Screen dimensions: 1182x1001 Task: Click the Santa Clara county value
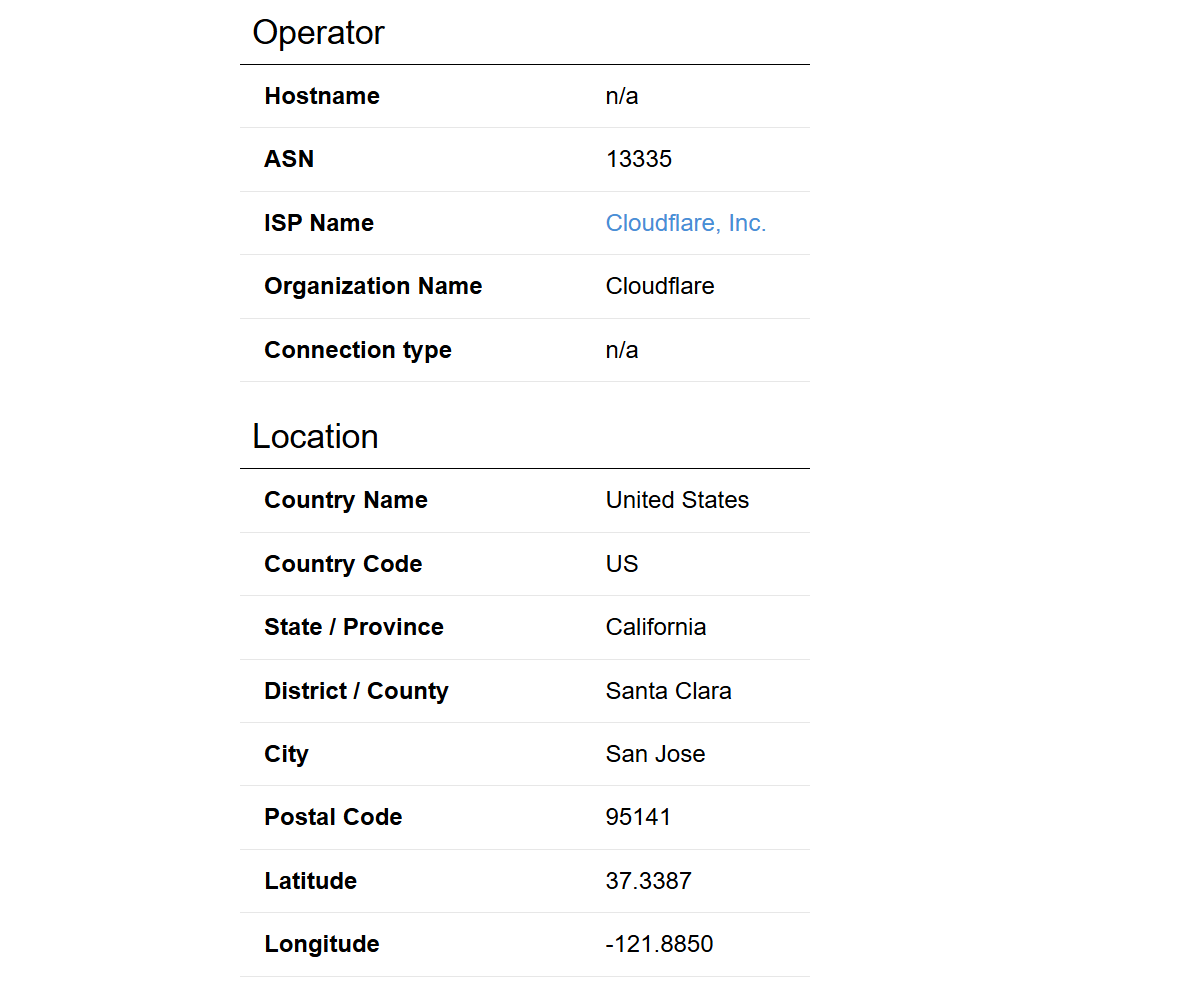[x=669, y=691]
